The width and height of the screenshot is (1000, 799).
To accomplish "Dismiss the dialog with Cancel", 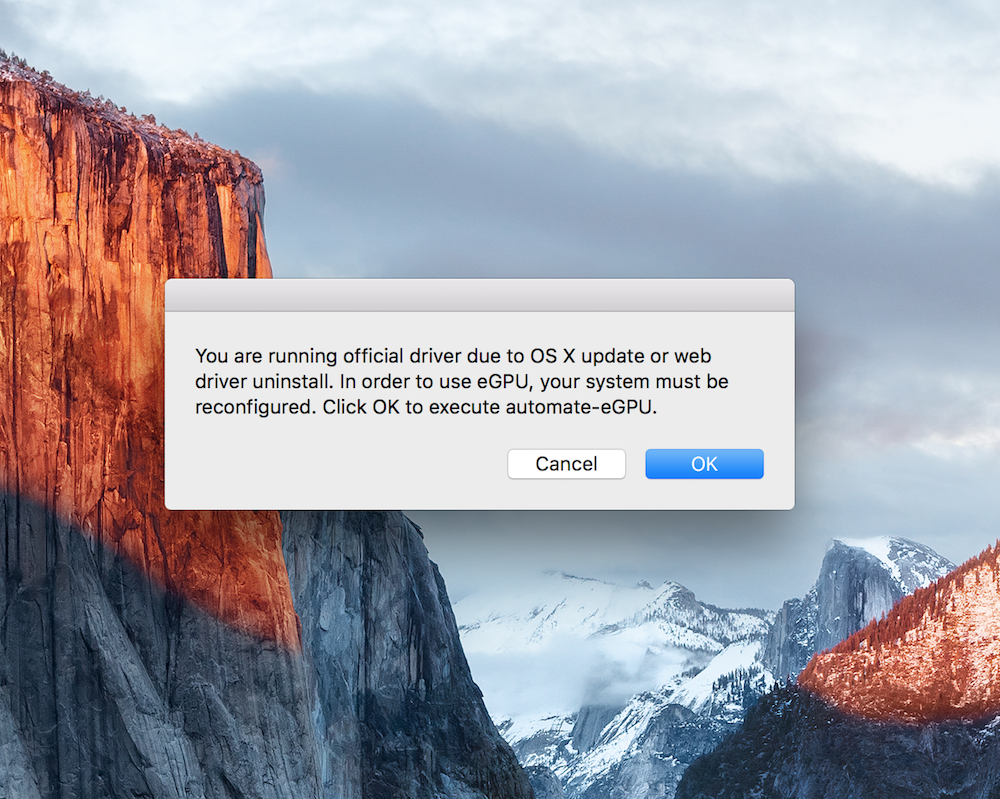I will point(566,464).
